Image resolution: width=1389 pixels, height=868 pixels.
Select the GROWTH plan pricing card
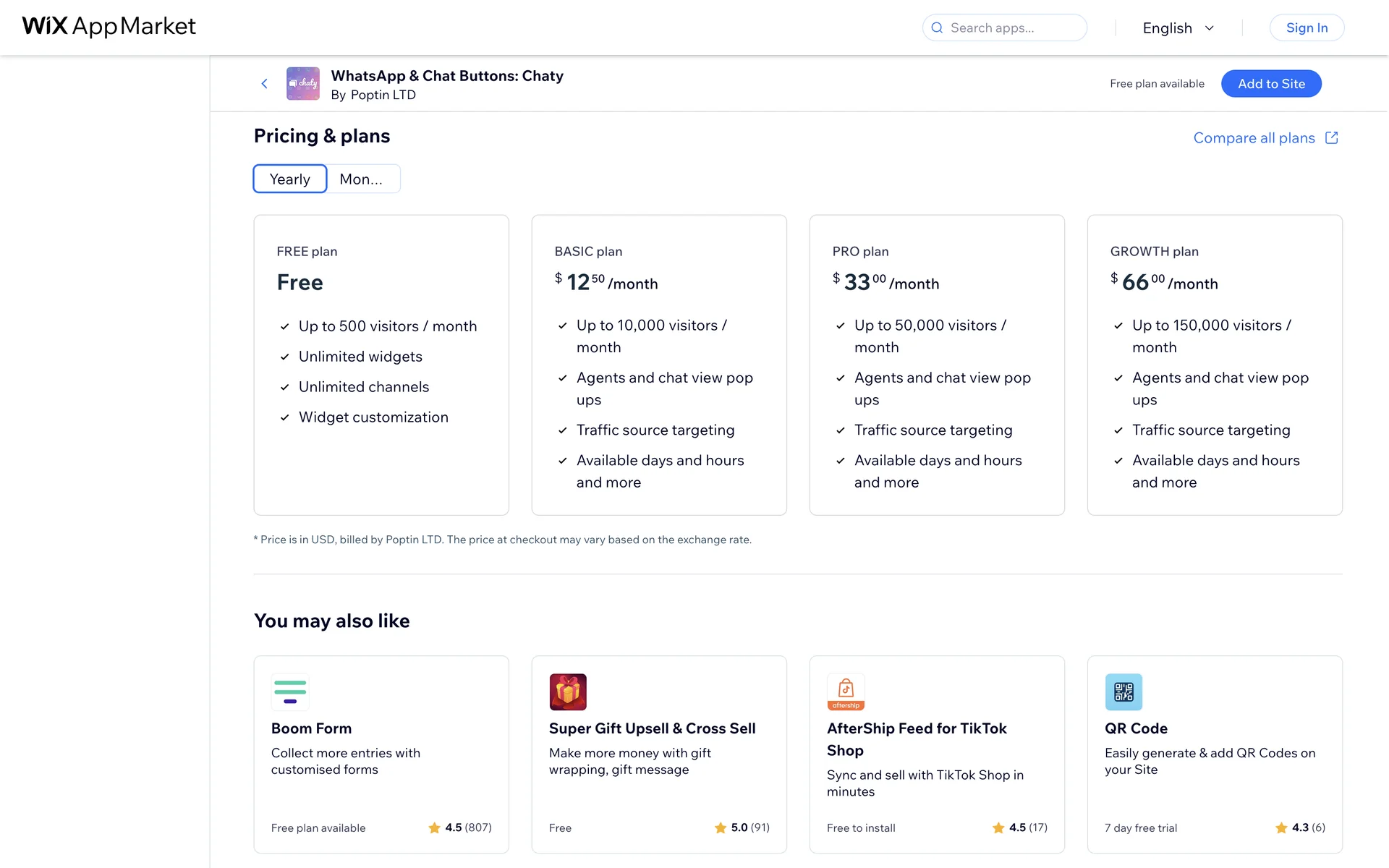(x=1215, y=365)
